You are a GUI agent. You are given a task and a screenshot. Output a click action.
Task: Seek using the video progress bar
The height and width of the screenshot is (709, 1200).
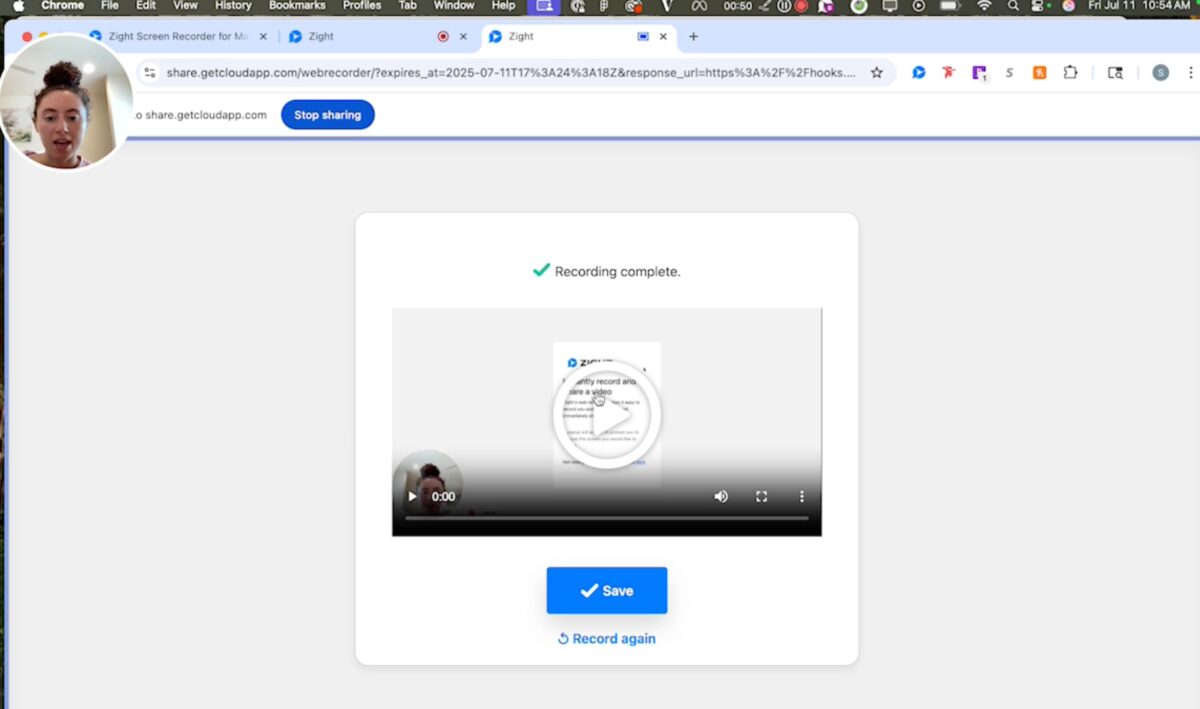[x=606, y=518]
